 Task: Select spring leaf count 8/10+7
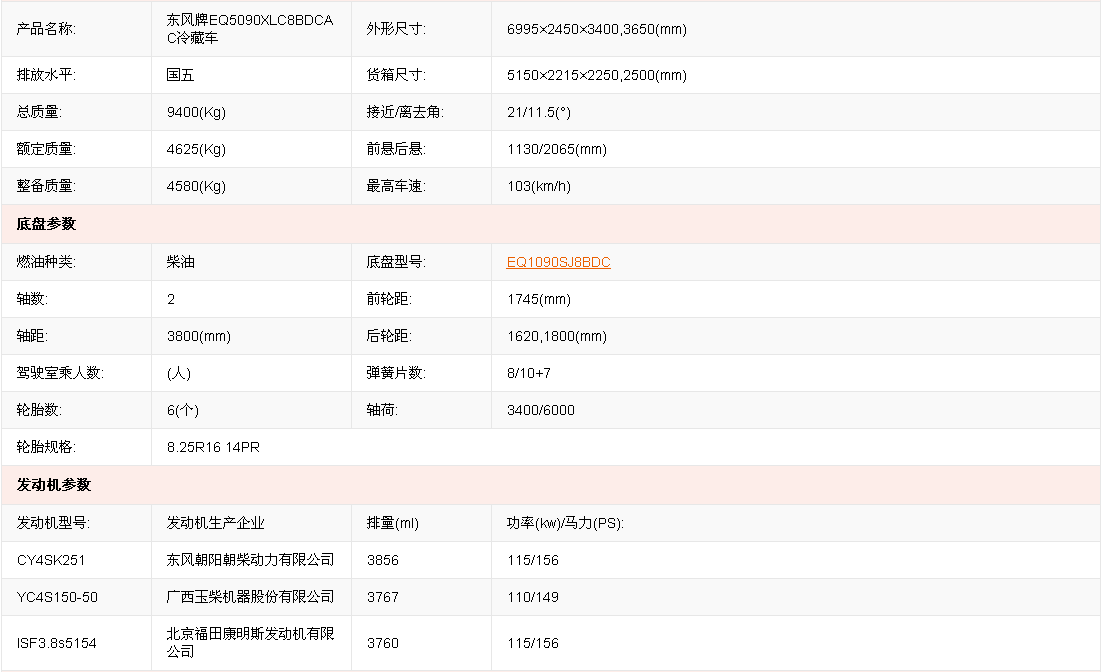pyautogui.click(x=529, y=373)
